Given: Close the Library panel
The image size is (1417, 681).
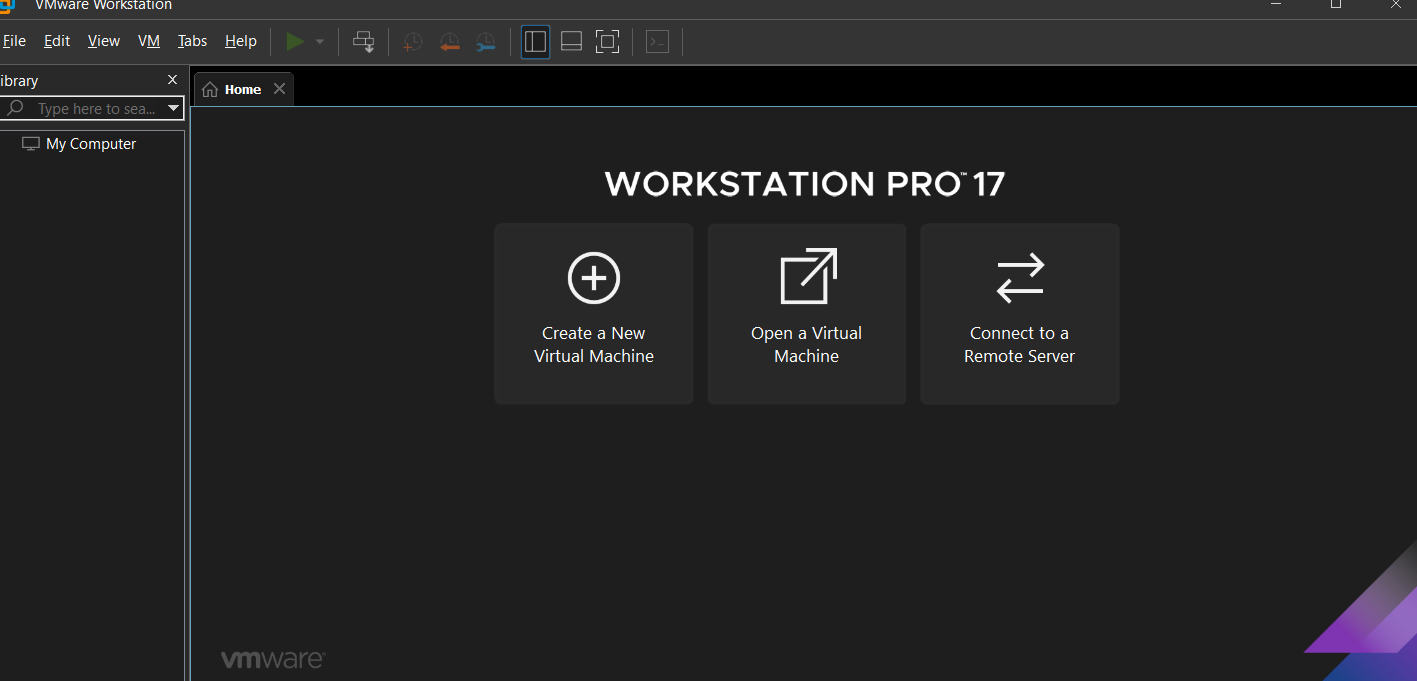Looking at the screenshot, I should click(172, 80).
